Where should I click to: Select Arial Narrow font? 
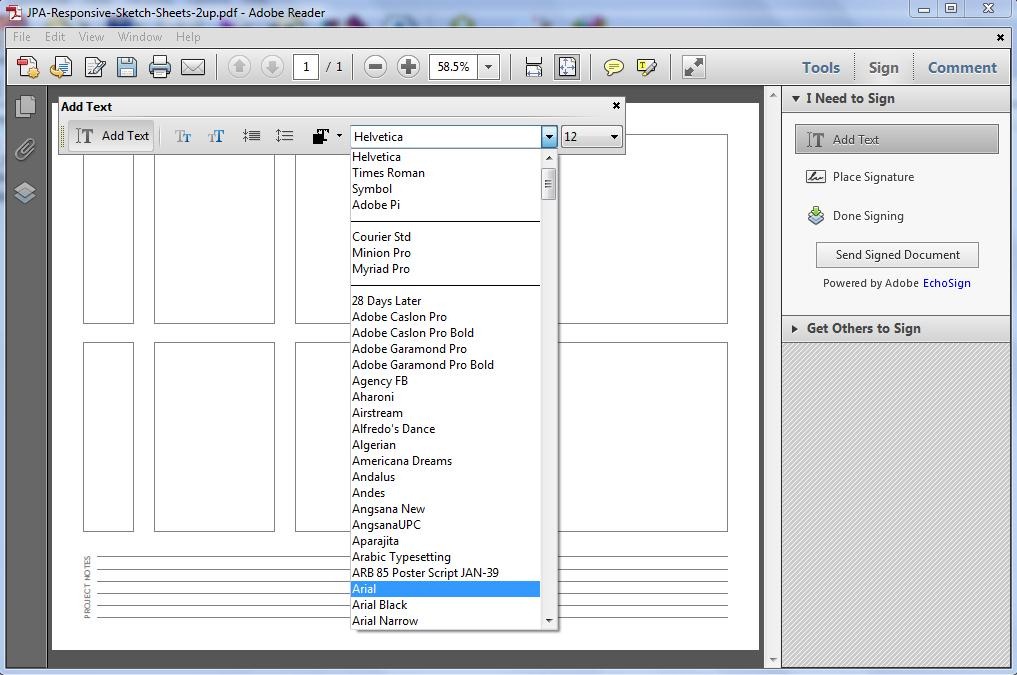click(445, 621)
